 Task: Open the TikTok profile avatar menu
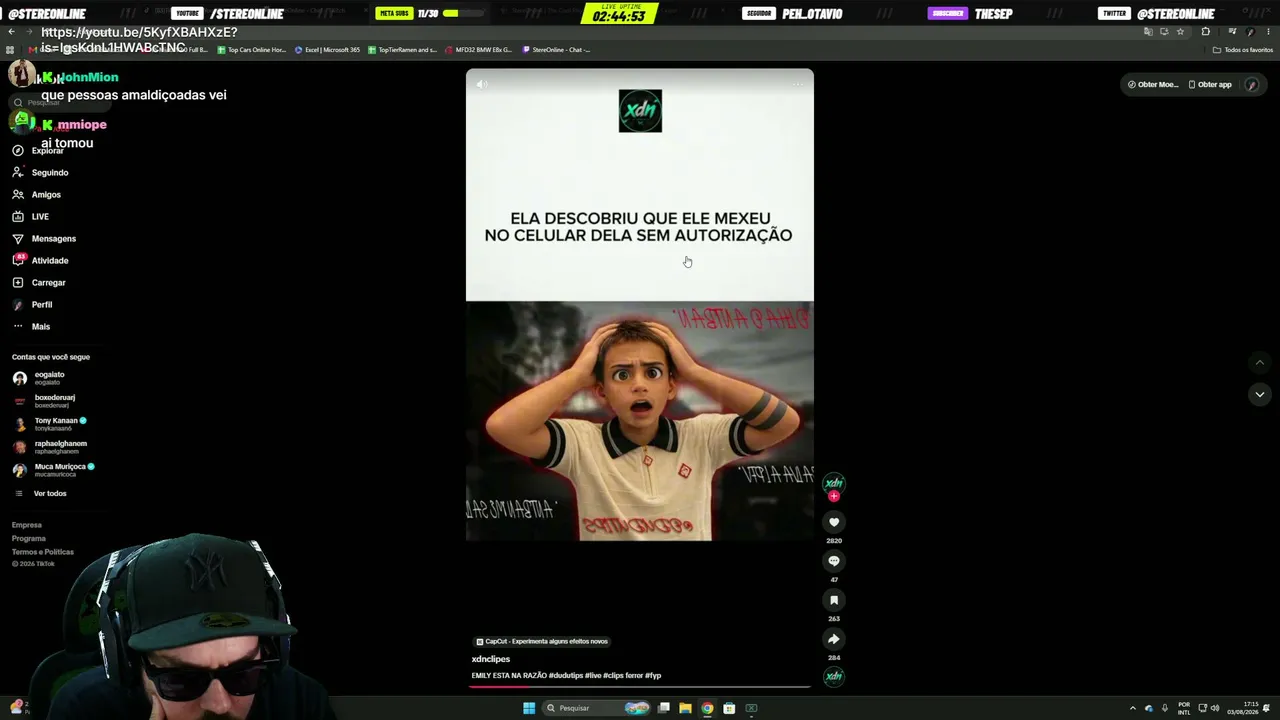(1252, 85)
